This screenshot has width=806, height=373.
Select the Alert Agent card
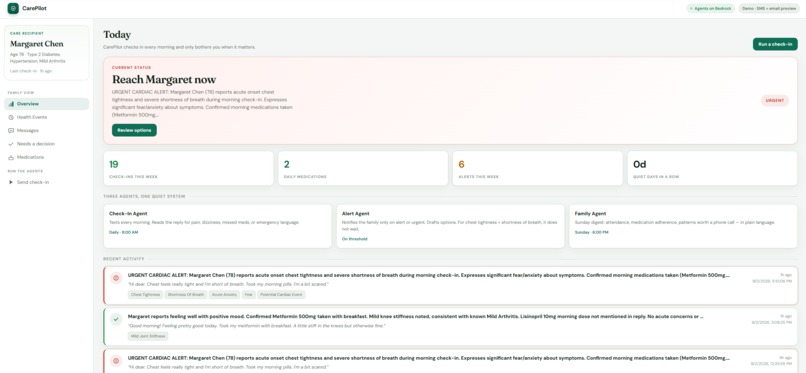tap(450, 226)
